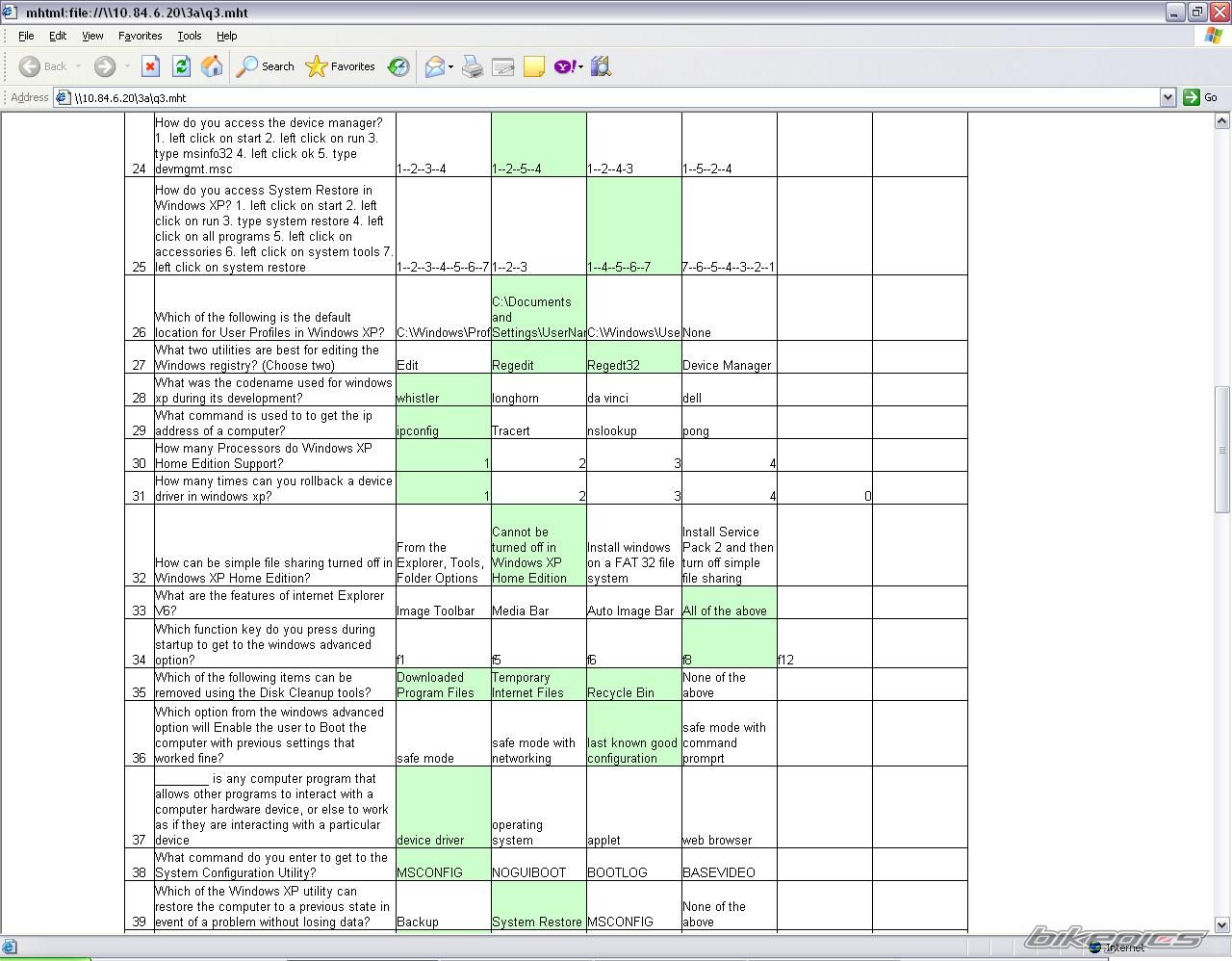The height and width of the screenshot is (961, 1232).
Task: Click the Edit page toolbar icon
Action: [503, 66]
